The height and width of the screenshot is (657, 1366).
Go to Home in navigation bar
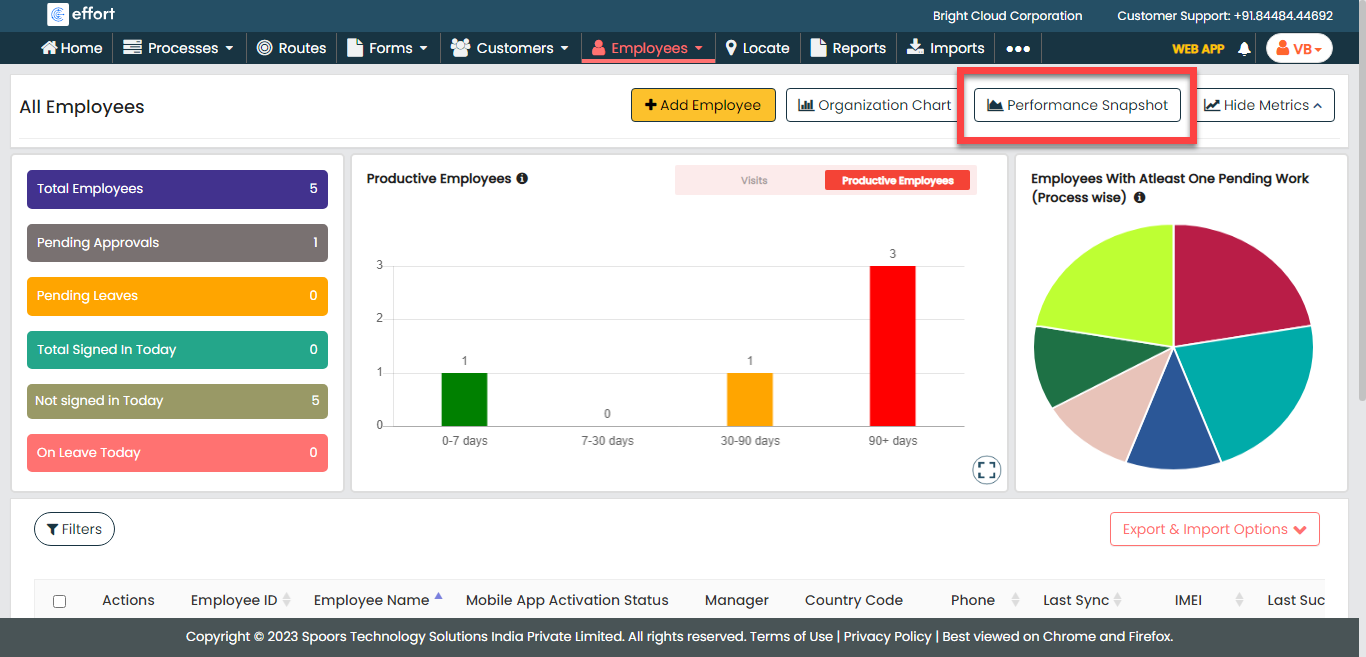71,48
